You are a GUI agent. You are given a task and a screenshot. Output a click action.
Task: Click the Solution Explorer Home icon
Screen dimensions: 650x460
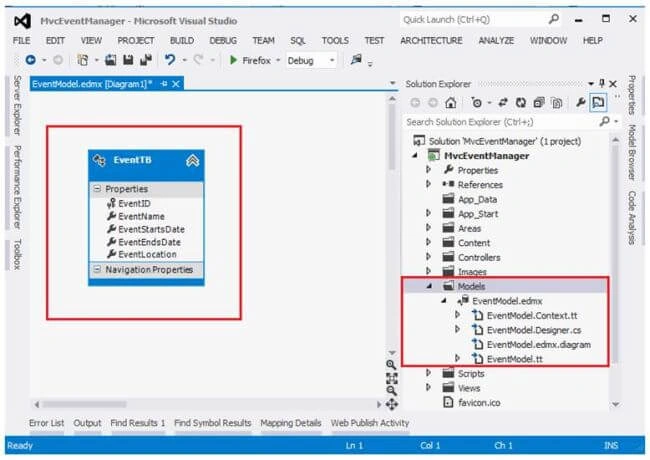[x=451, y=102]
